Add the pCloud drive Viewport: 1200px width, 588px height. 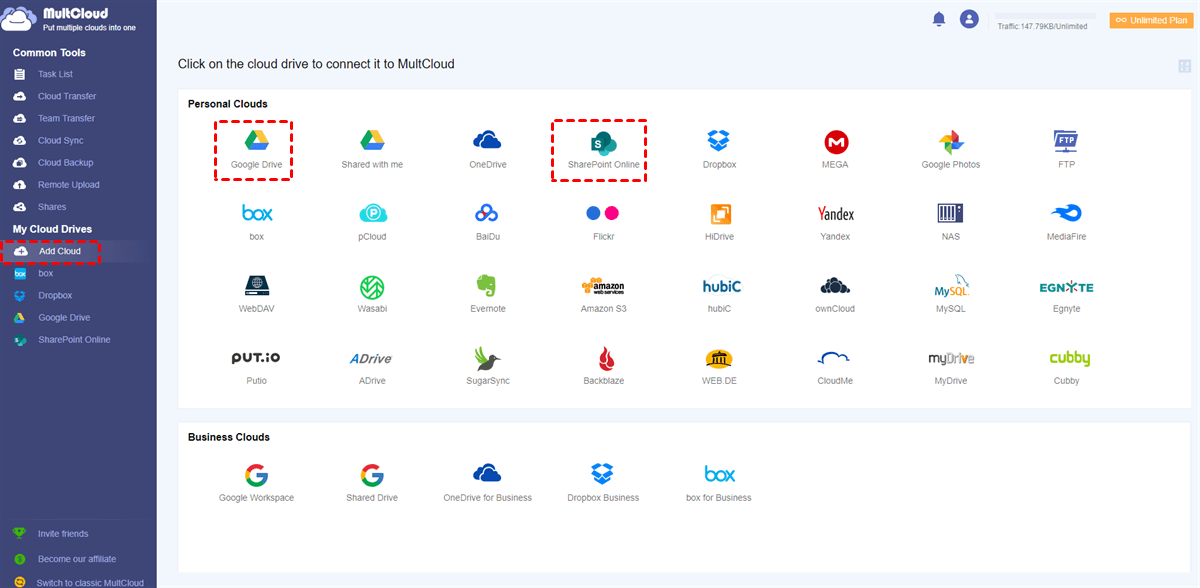click(372, 213)
